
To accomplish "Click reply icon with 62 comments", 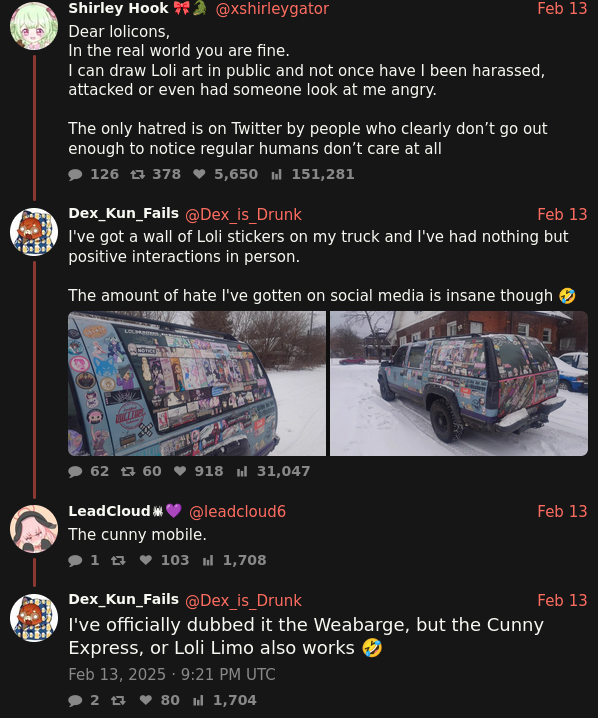I will tap(75, 471).
